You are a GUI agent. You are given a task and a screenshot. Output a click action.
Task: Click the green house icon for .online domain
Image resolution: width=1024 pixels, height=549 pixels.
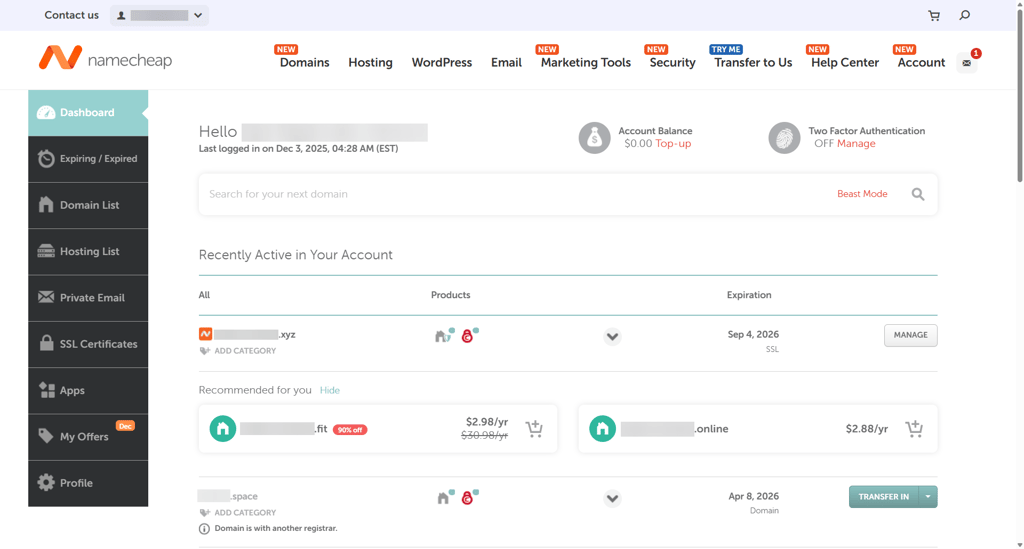602,429
